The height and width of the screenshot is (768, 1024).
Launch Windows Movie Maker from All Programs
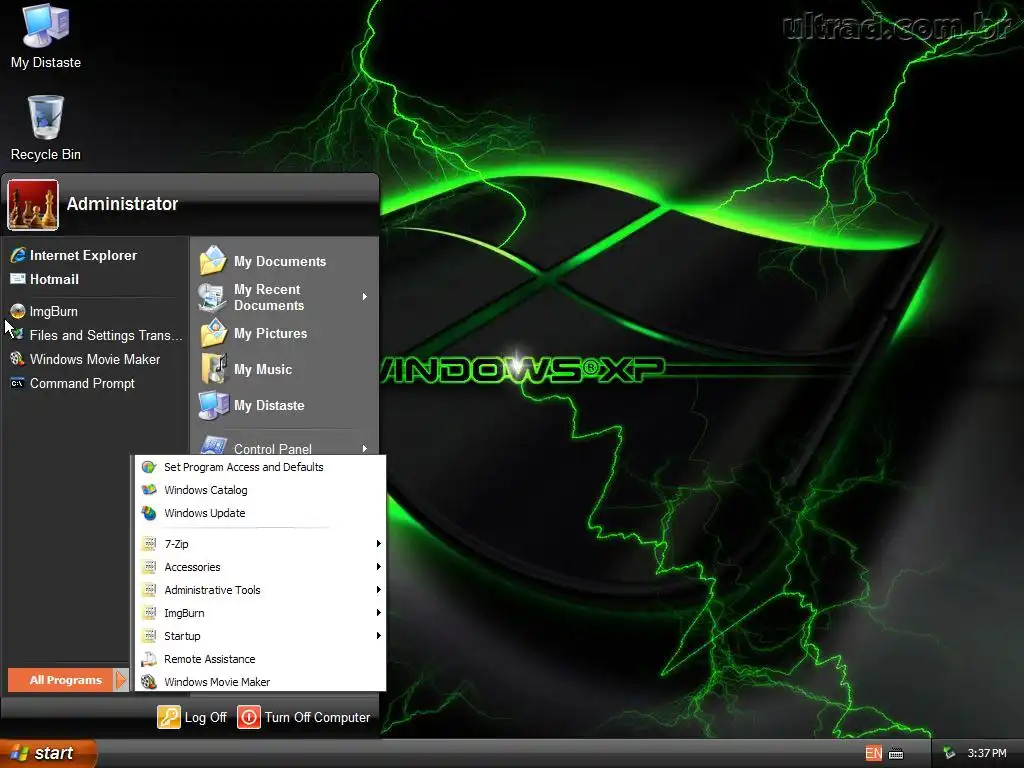pos(260,682)
